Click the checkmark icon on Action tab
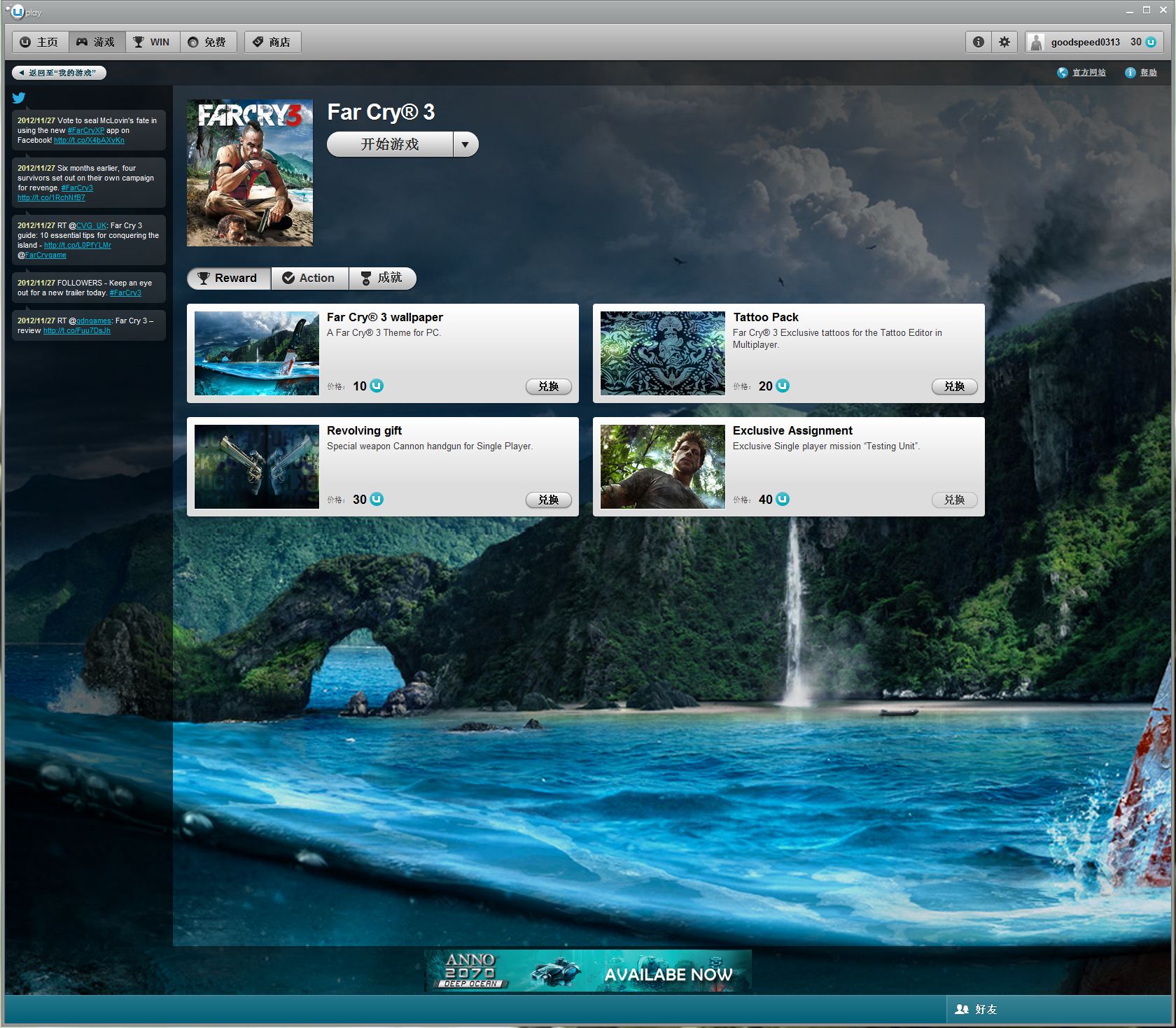The image size is (1176, 1028). point(288,278)
